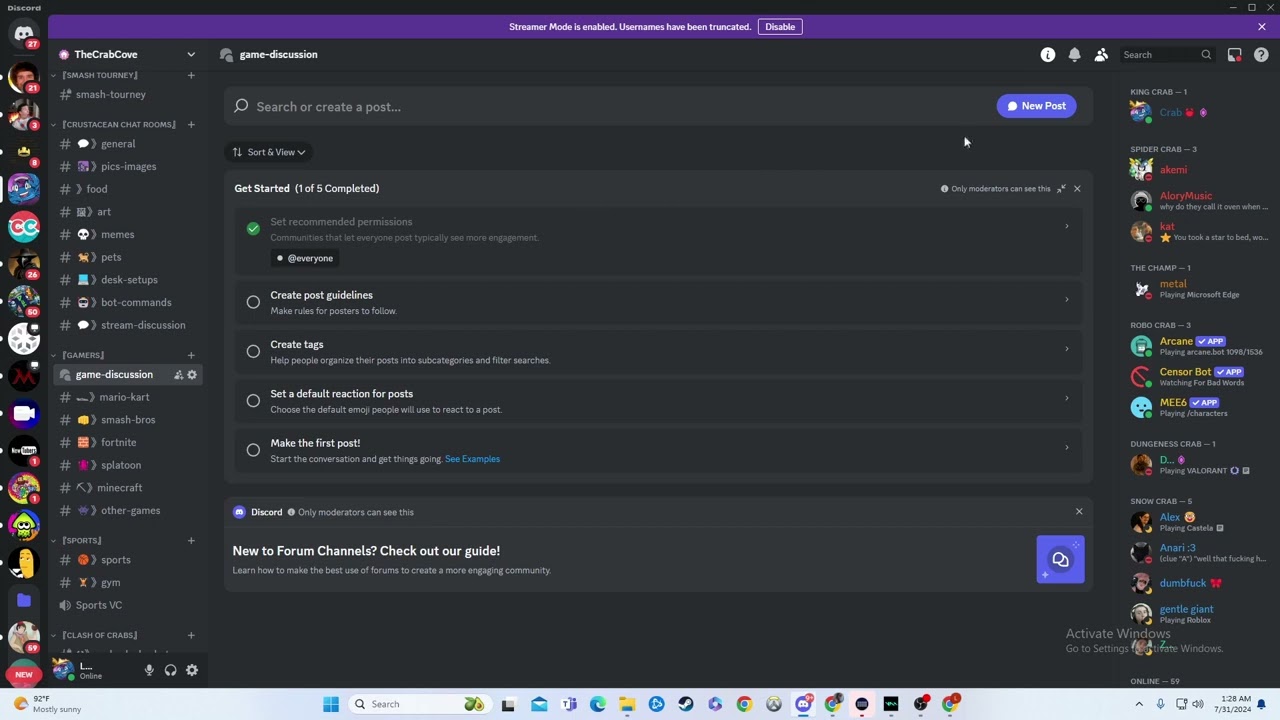Mark Create tags step circle
Viewport: 1280px width, 720px height.
point(253,351)
